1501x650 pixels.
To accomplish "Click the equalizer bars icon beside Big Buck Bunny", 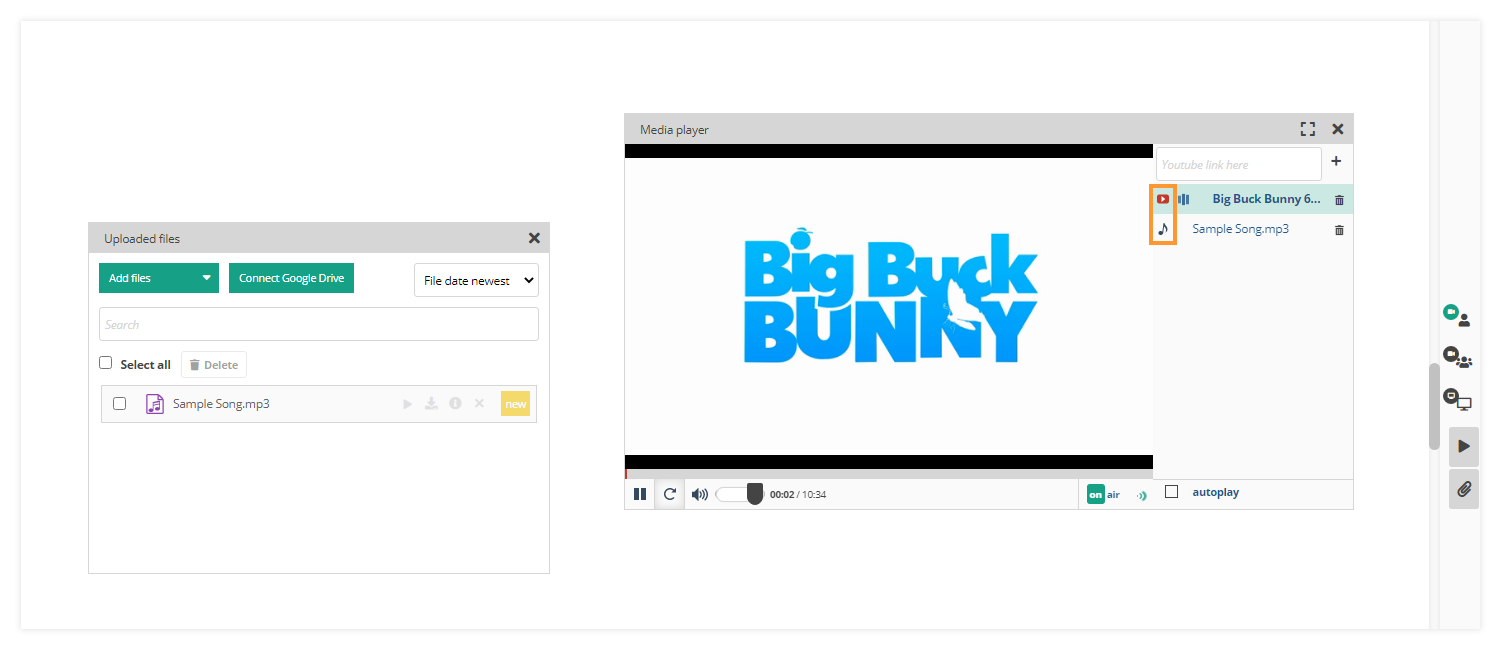I will [1184, 199].
